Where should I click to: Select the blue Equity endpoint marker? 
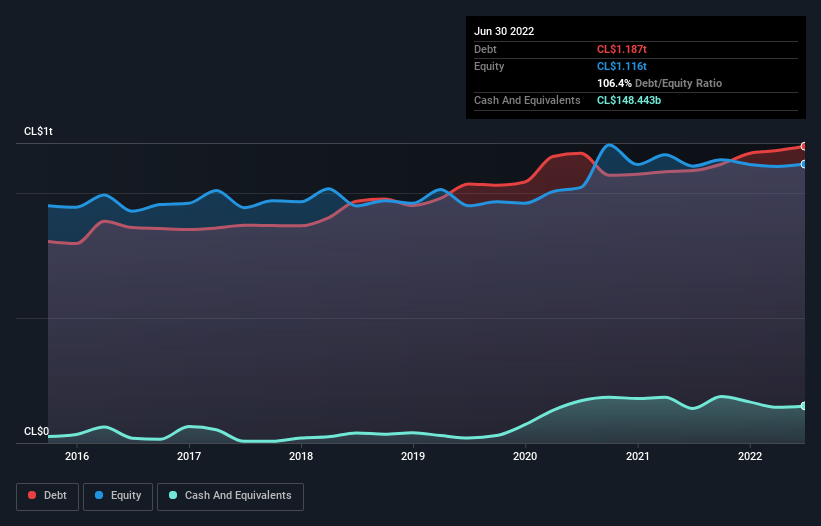(804, 164)
